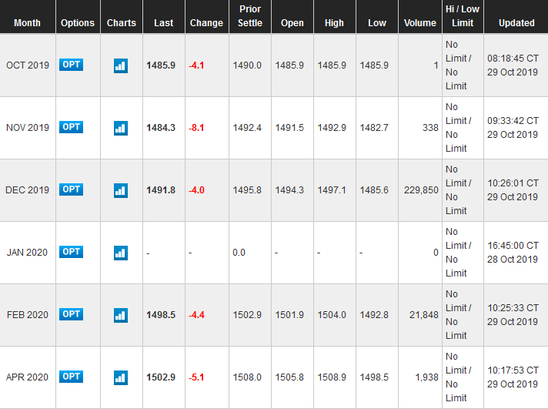Click the DEC 2019 last price 1491.8

click(x=161, y=190)
